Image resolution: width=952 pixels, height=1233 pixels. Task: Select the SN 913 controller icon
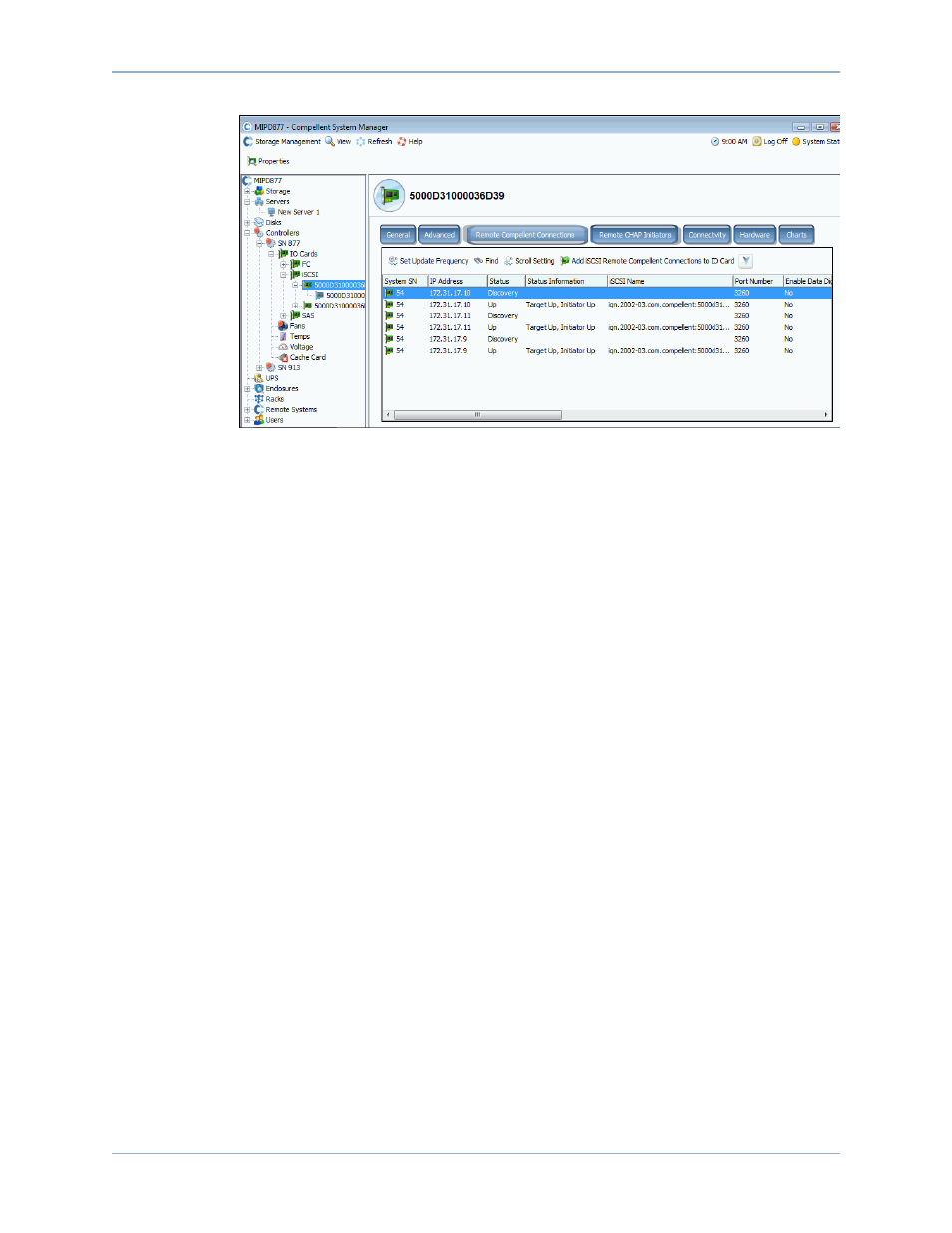(271, 368)
